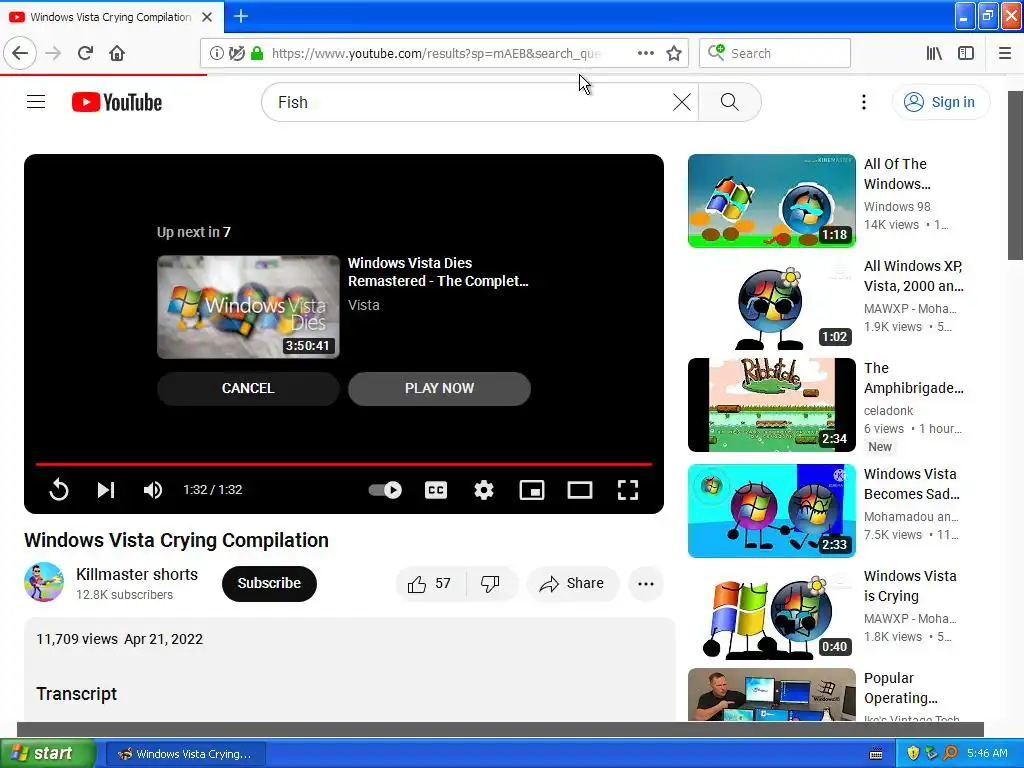Open the security shield tray icon
Image resolution: width=1024 pixels, height=768 pixels.
[x=912, y=754]
